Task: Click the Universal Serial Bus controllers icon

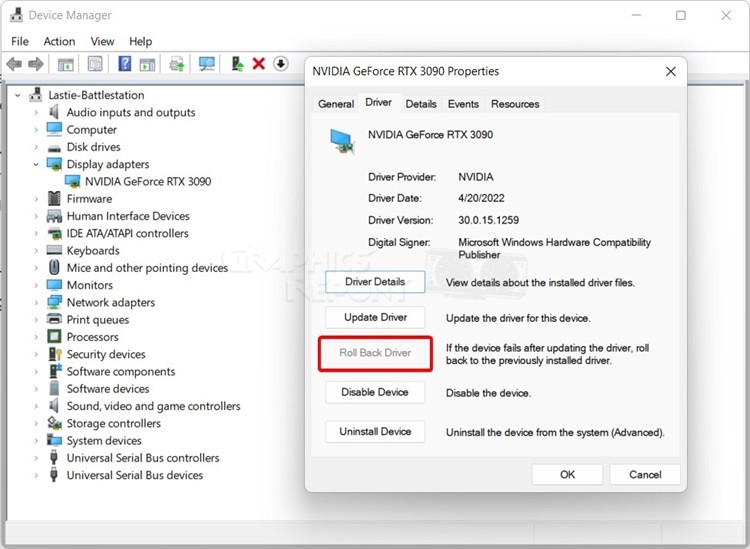Action: 54,457
